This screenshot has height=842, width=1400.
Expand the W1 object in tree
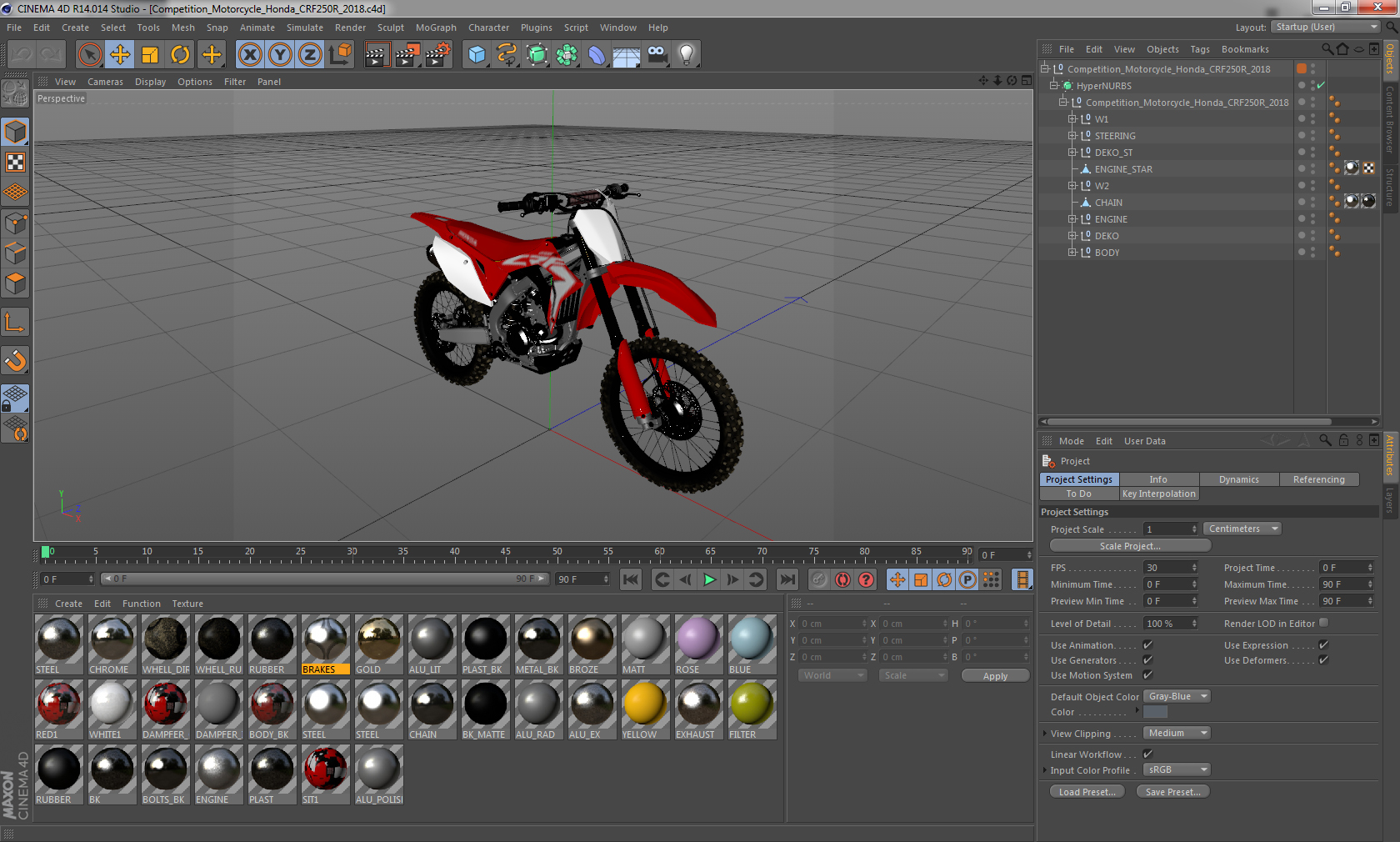click(1072, 119)
